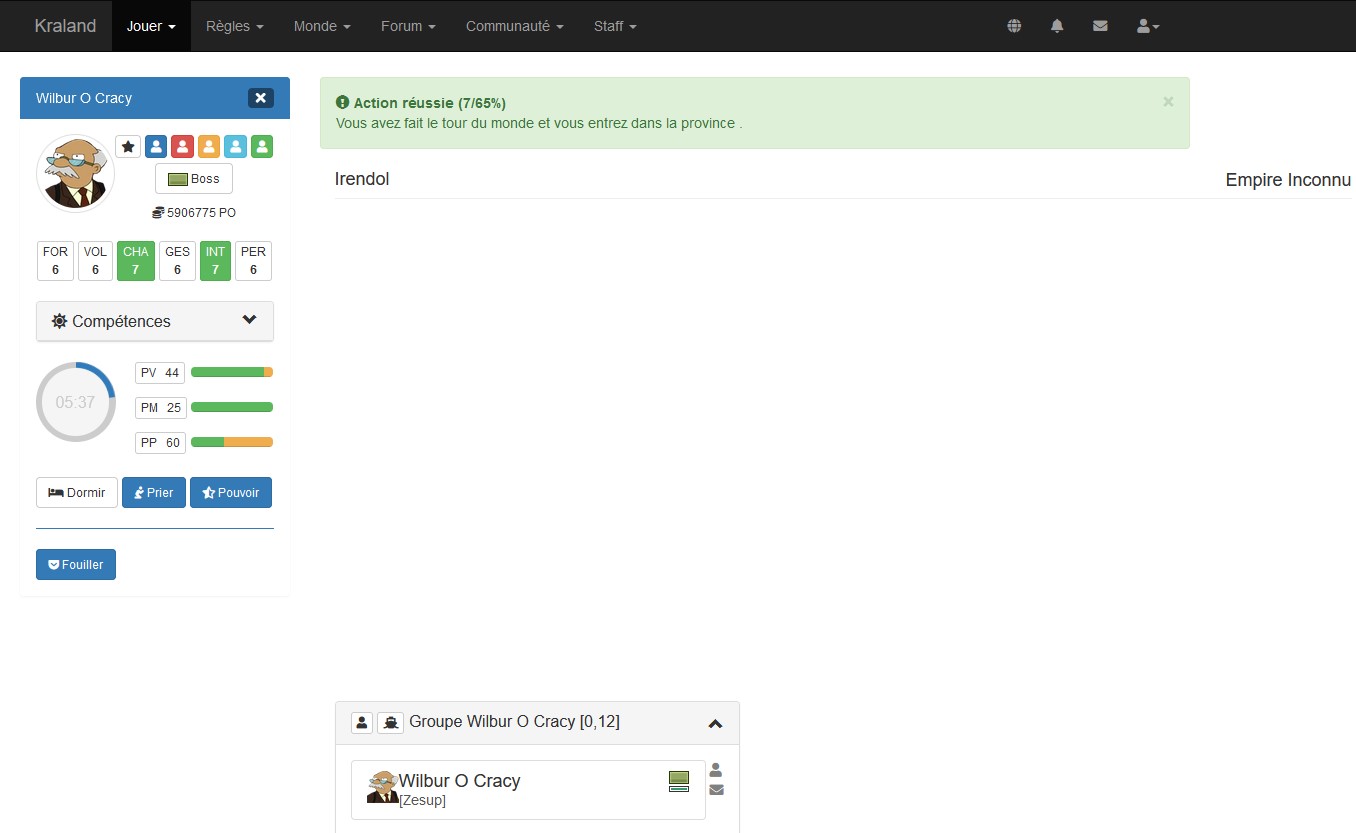1356x833 pixels.
Task: Click the Fouiller button
Action: [x=76, y=565]
